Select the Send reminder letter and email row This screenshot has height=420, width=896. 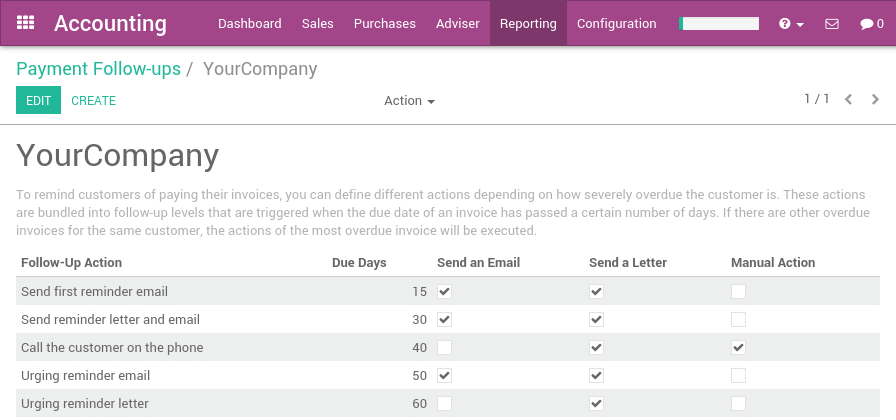111,320
